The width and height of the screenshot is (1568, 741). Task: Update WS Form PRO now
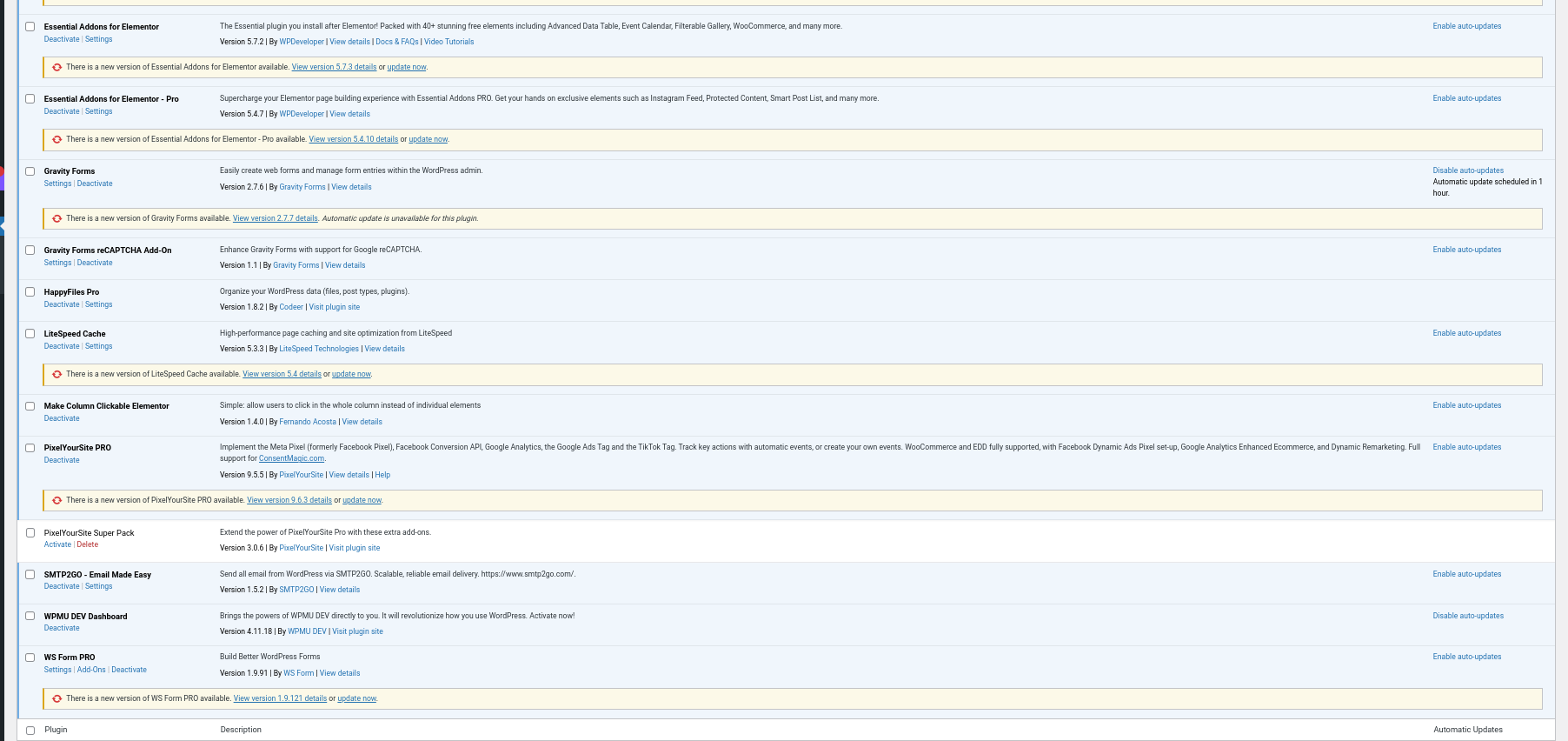click(x=356, y=698)
